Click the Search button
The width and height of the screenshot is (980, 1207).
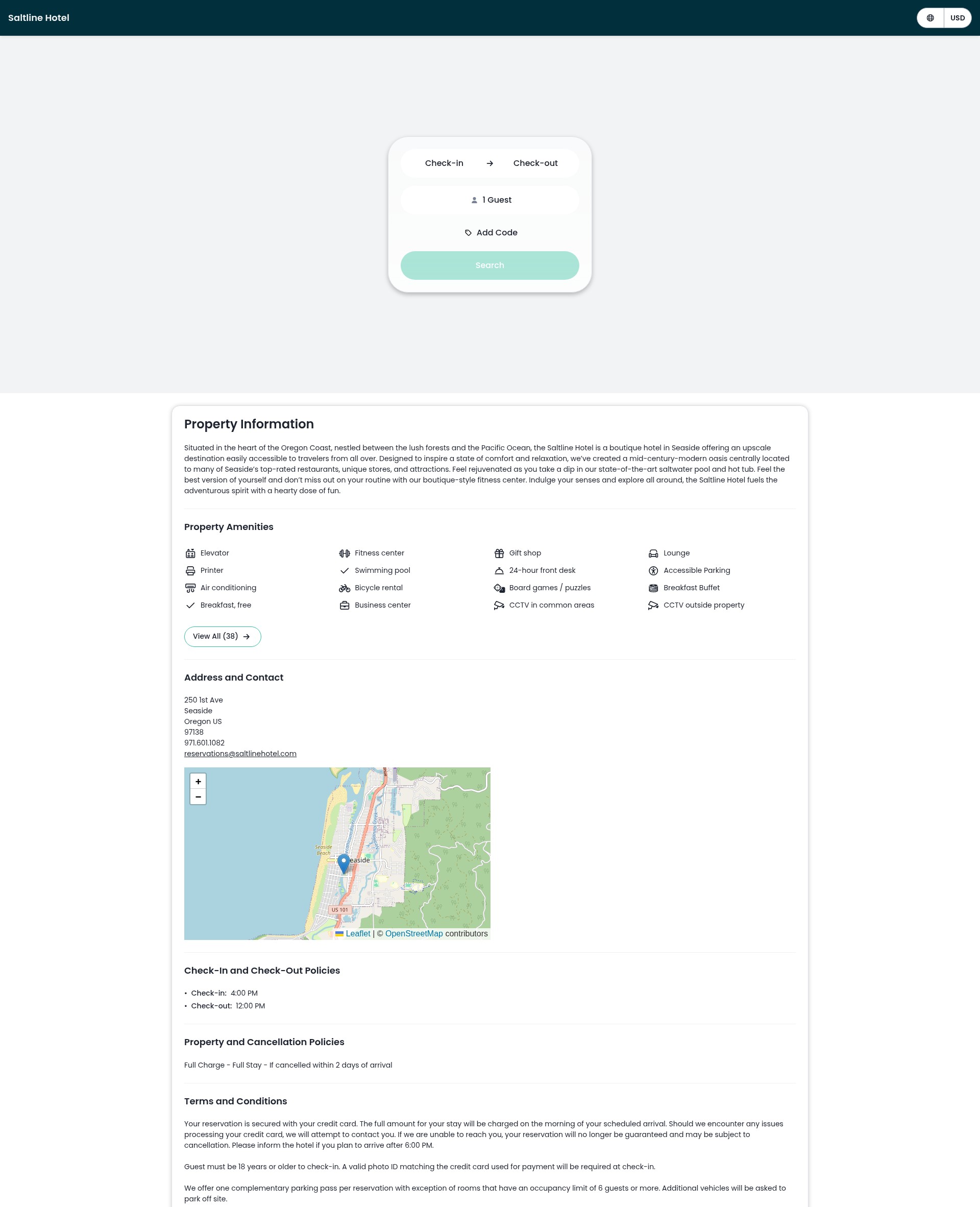(489, 265)
